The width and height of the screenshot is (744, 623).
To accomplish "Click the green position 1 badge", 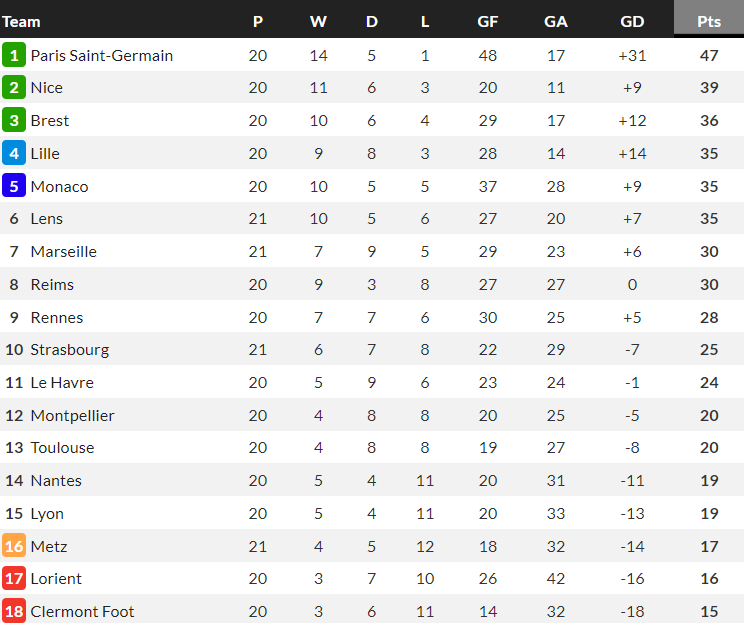I will click(x=14, y=55).
